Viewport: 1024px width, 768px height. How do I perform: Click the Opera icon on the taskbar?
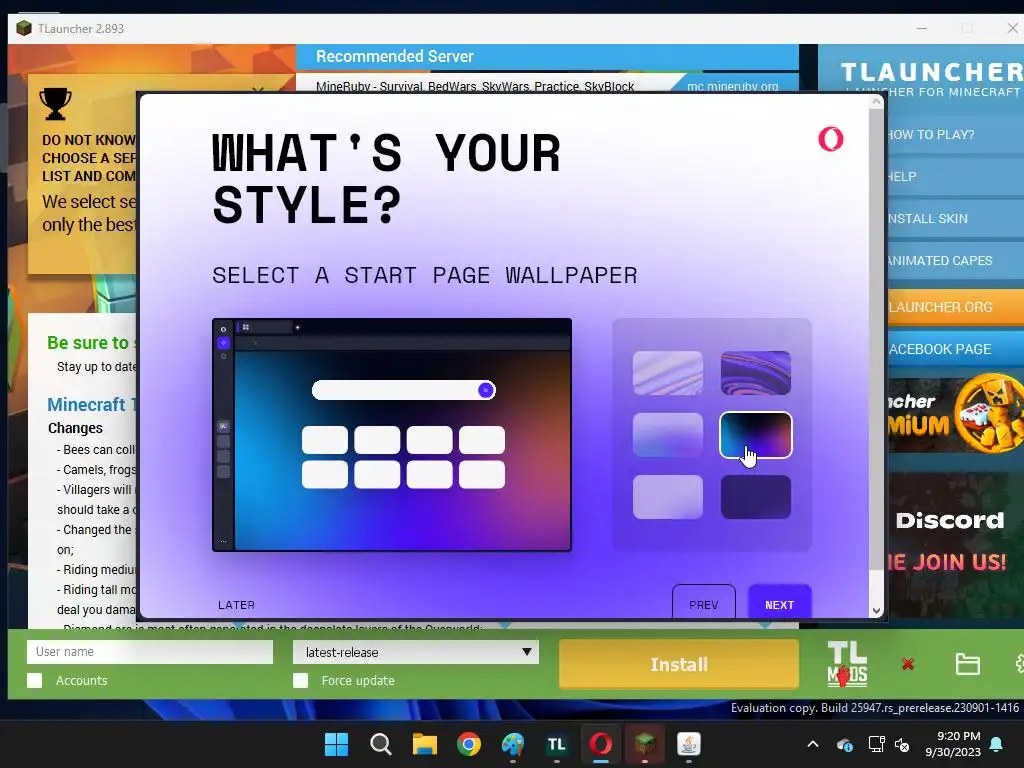(601, 744)
